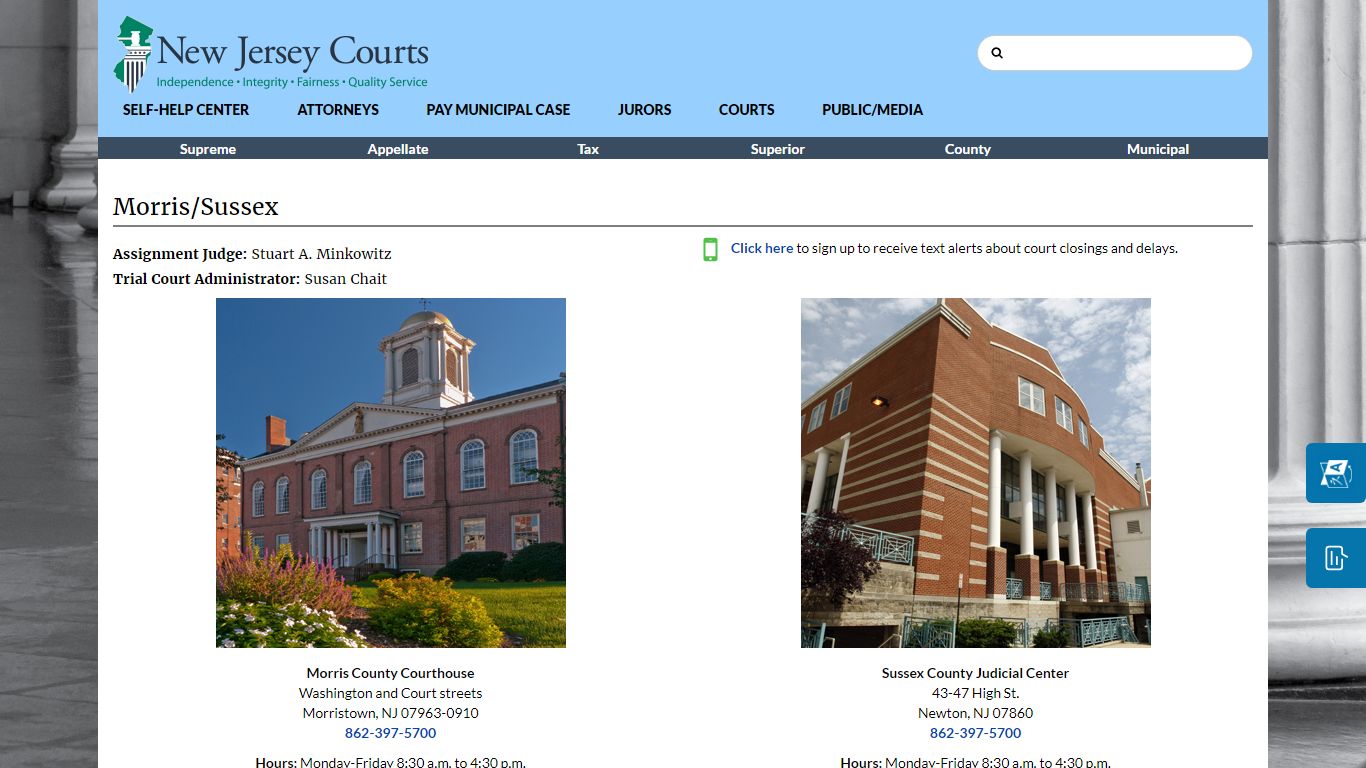Screen dimensions: 1366x768
Task: Select 'Washington and Court streets' address line
Action: point(391,693)
